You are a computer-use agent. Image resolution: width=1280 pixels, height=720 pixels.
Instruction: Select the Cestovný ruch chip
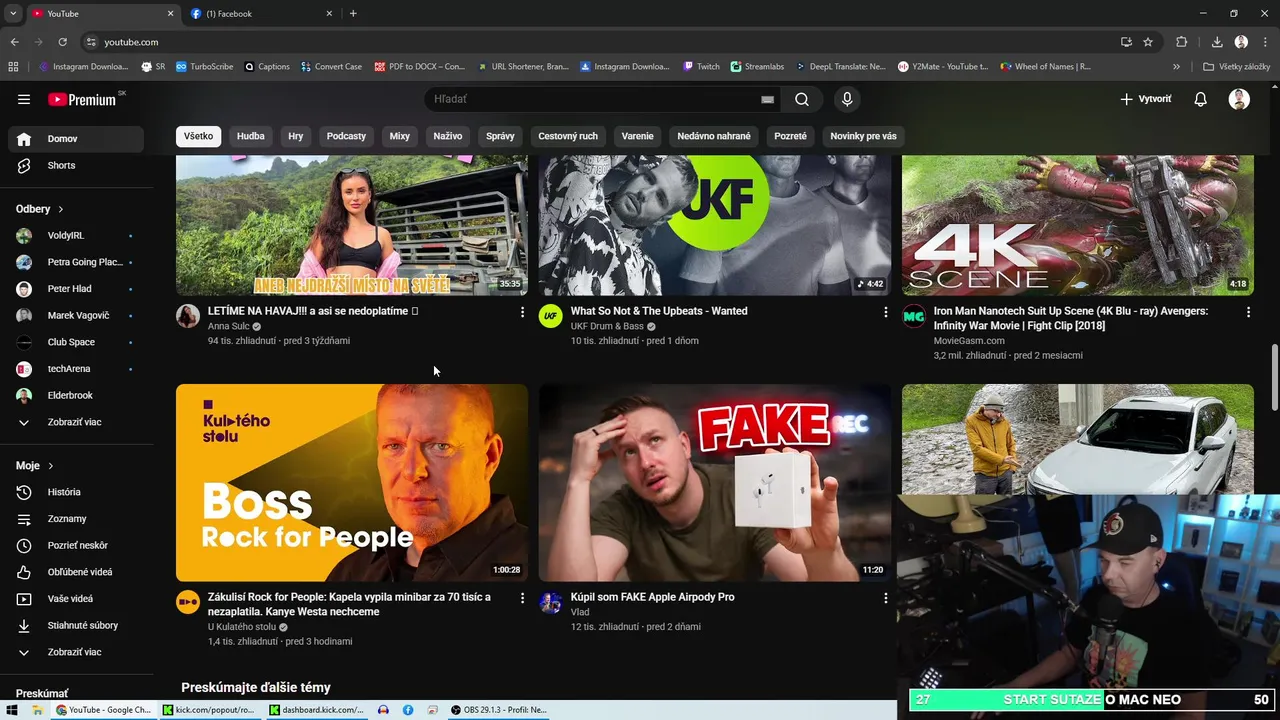click(x=568, y=136)
